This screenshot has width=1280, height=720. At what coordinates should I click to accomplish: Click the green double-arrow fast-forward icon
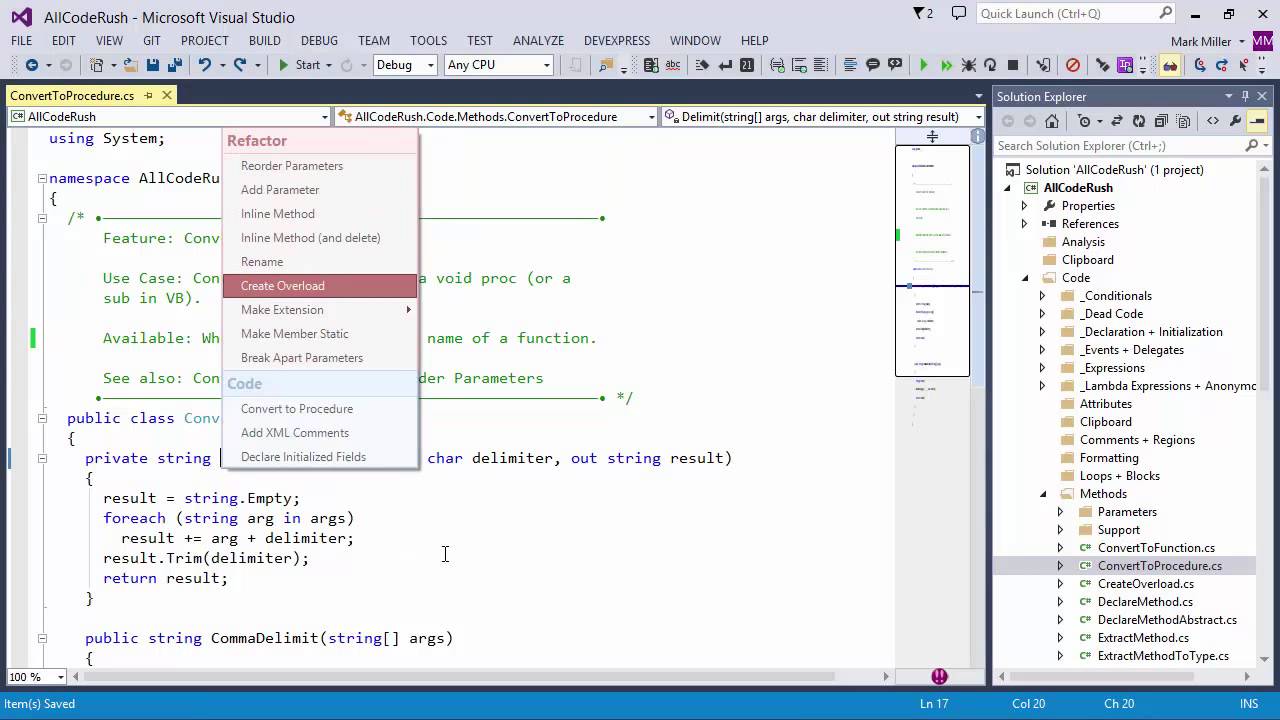(x=946, y=65)
